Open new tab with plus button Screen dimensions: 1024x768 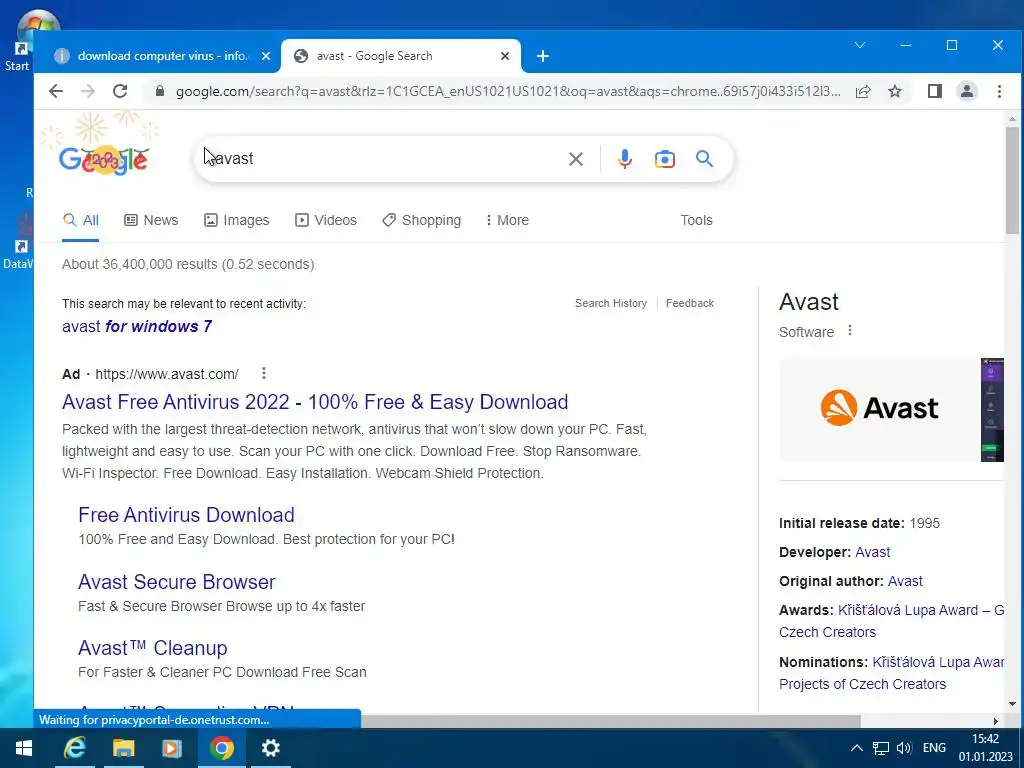coord(543,56)
